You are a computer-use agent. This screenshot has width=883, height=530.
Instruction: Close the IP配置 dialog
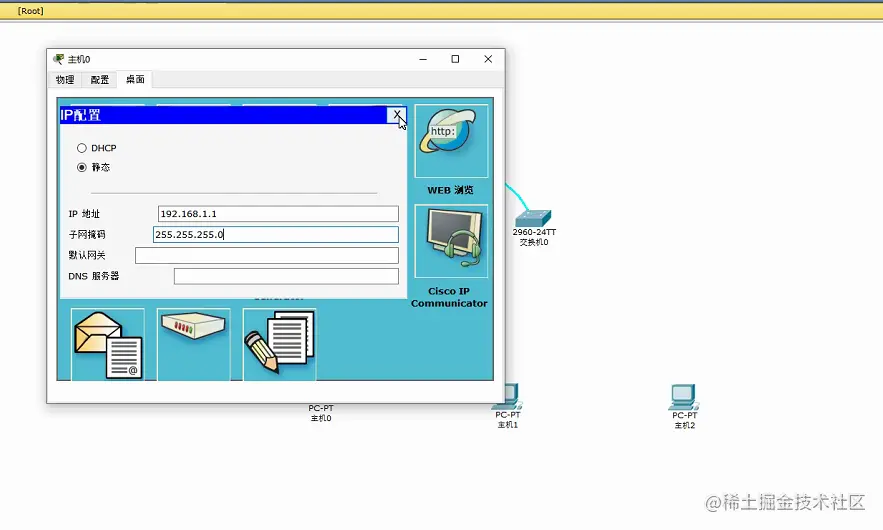396,115
